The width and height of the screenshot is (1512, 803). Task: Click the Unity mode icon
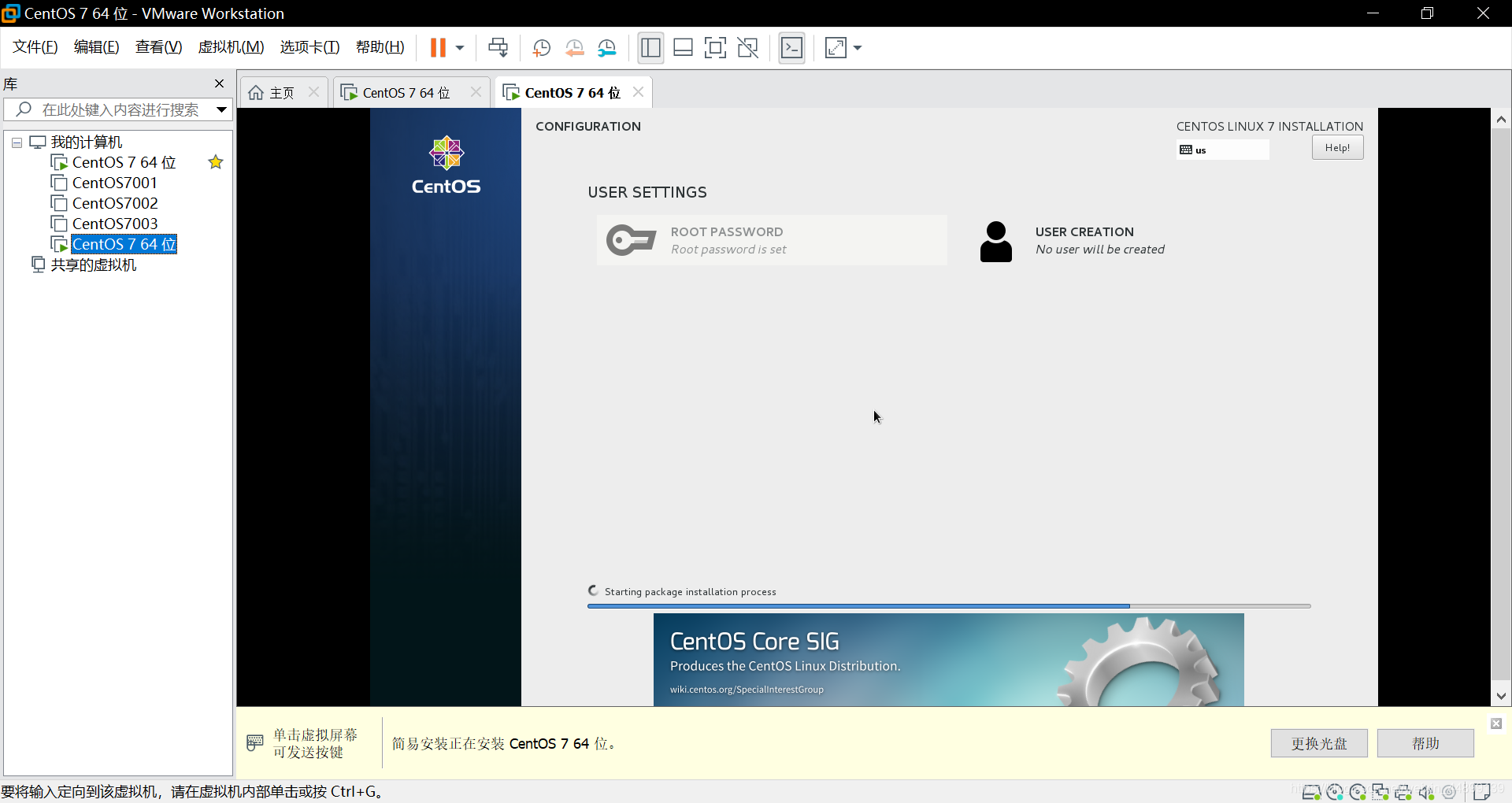(747, 48)
